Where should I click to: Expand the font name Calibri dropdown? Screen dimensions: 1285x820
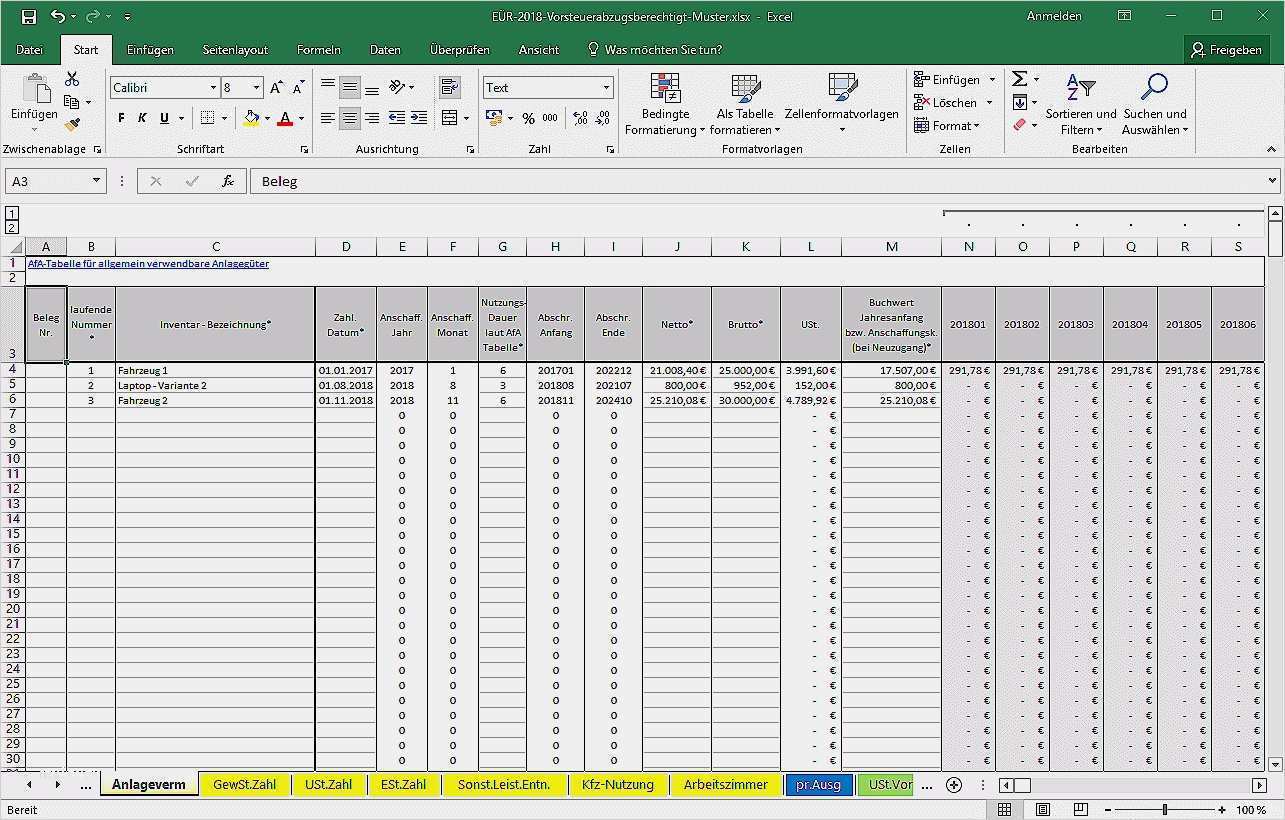(213, 88)
